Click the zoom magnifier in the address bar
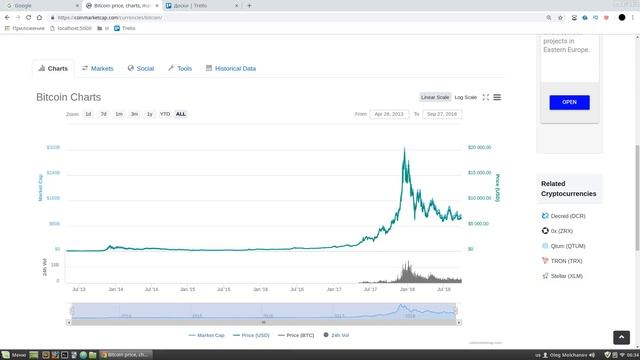 [549, 18]
